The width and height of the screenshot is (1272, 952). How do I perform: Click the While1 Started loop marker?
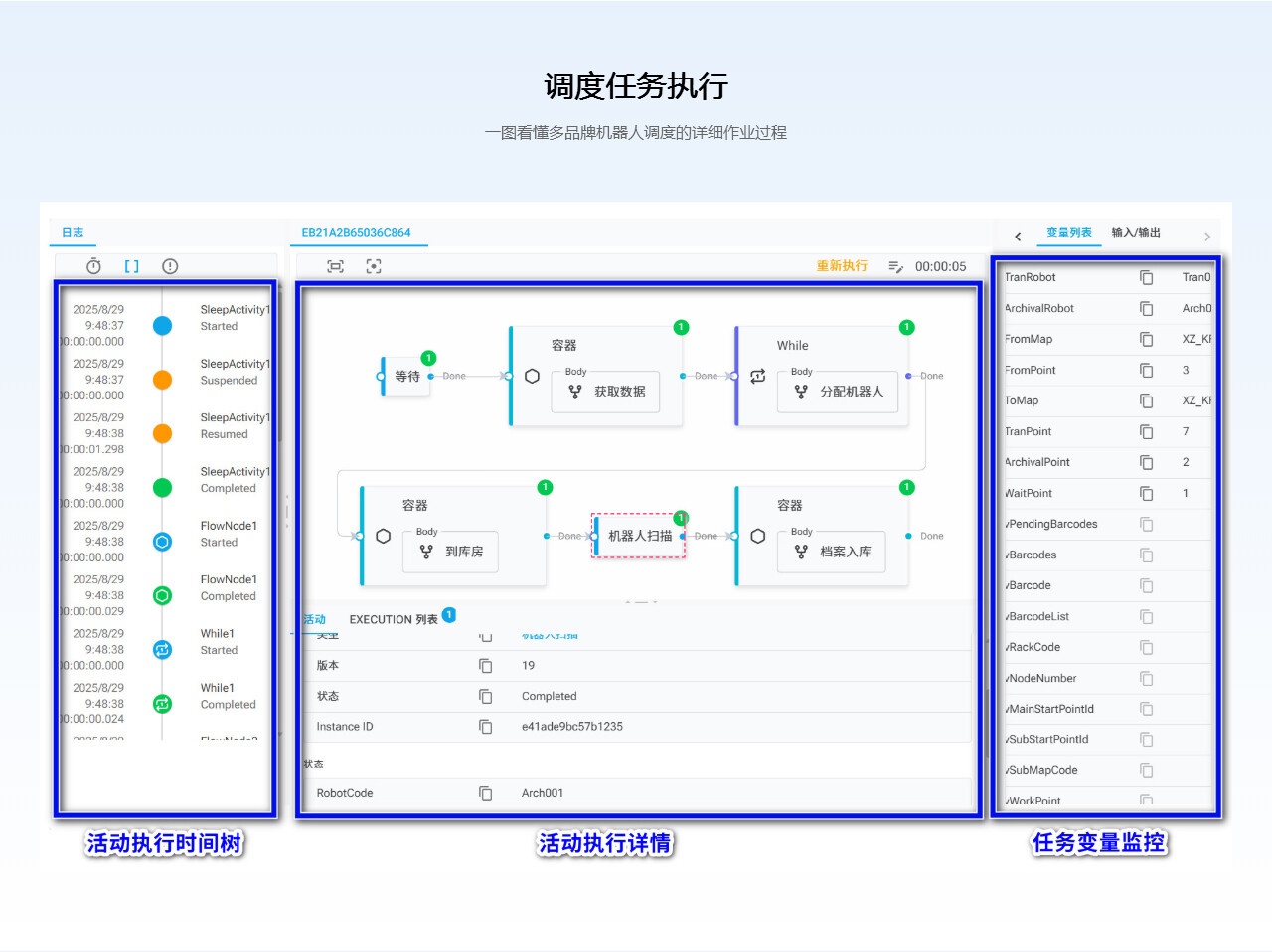(x=162, y=649)
